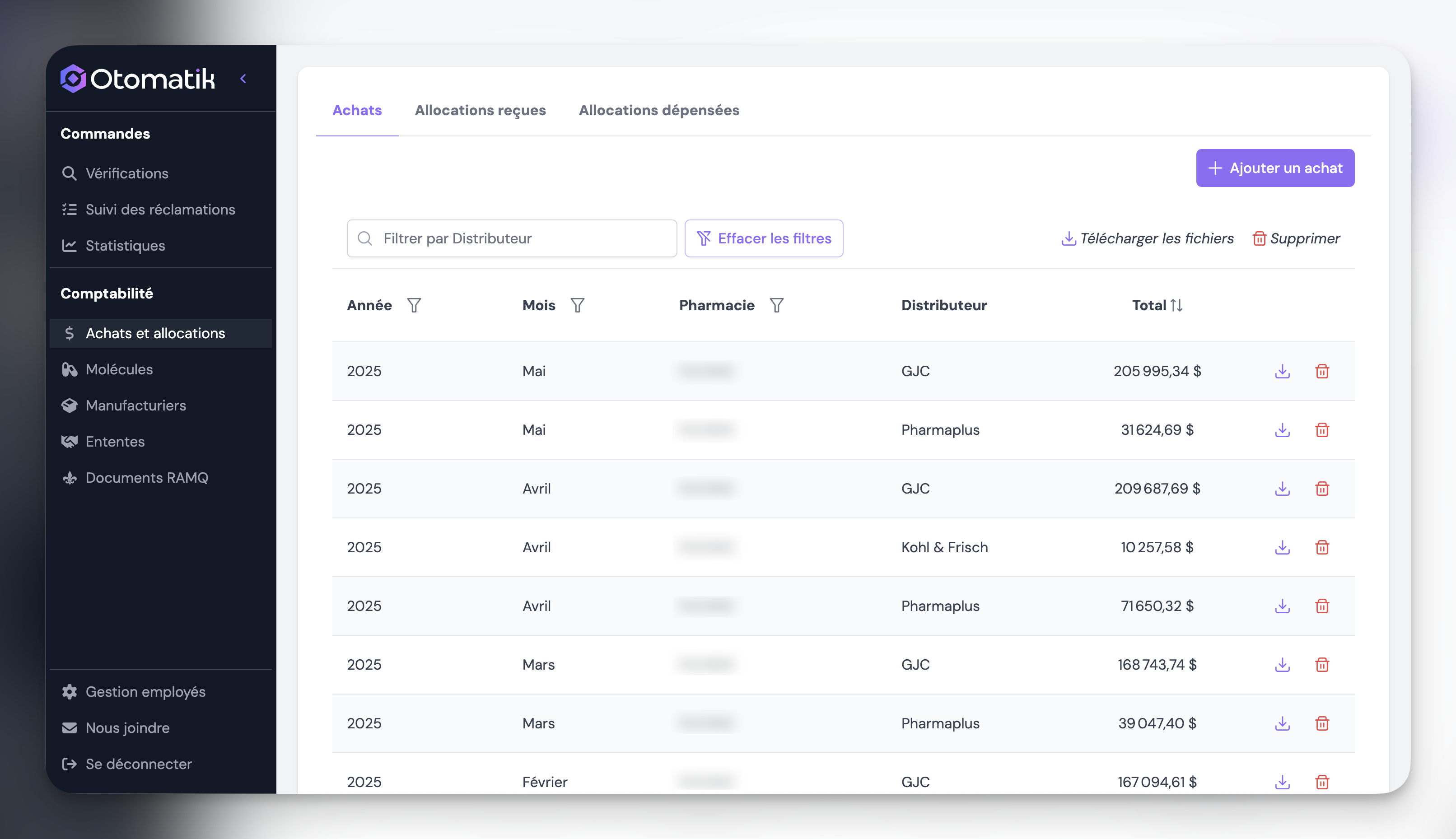The image size is (1456, 839).
Task: Switch to the Allocations dépensées tab
Action: tap(658, 110)
